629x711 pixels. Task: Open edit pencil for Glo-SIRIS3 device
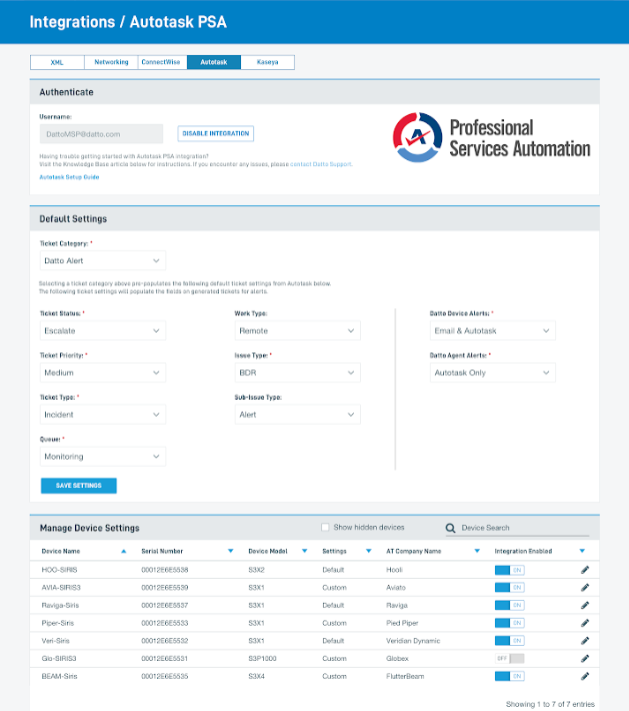coord(585,658)
